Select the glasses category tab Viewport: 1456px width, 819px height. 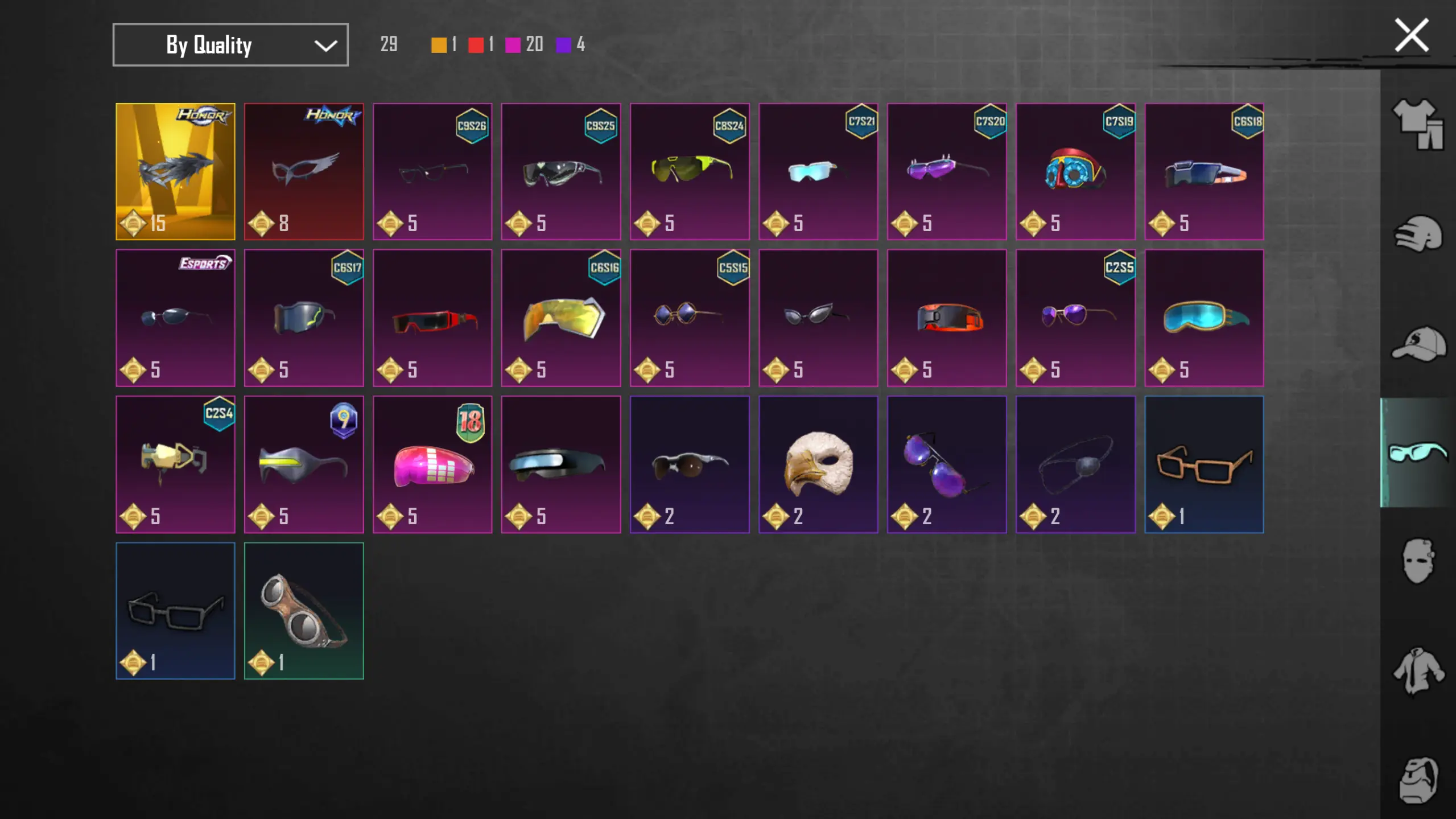click(1417, 452)
